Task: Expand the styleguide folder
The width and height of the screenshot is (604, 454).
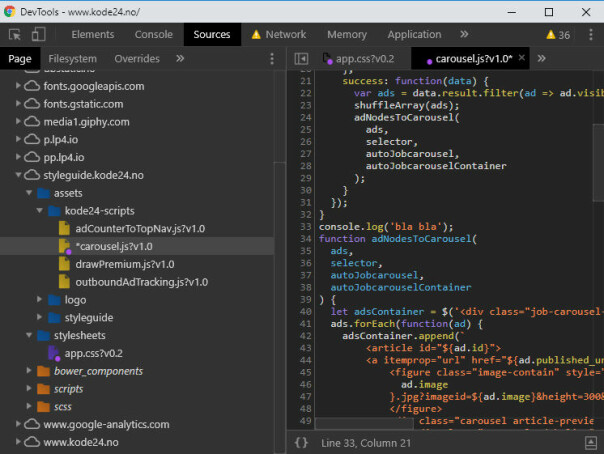Action: (39, 317)
